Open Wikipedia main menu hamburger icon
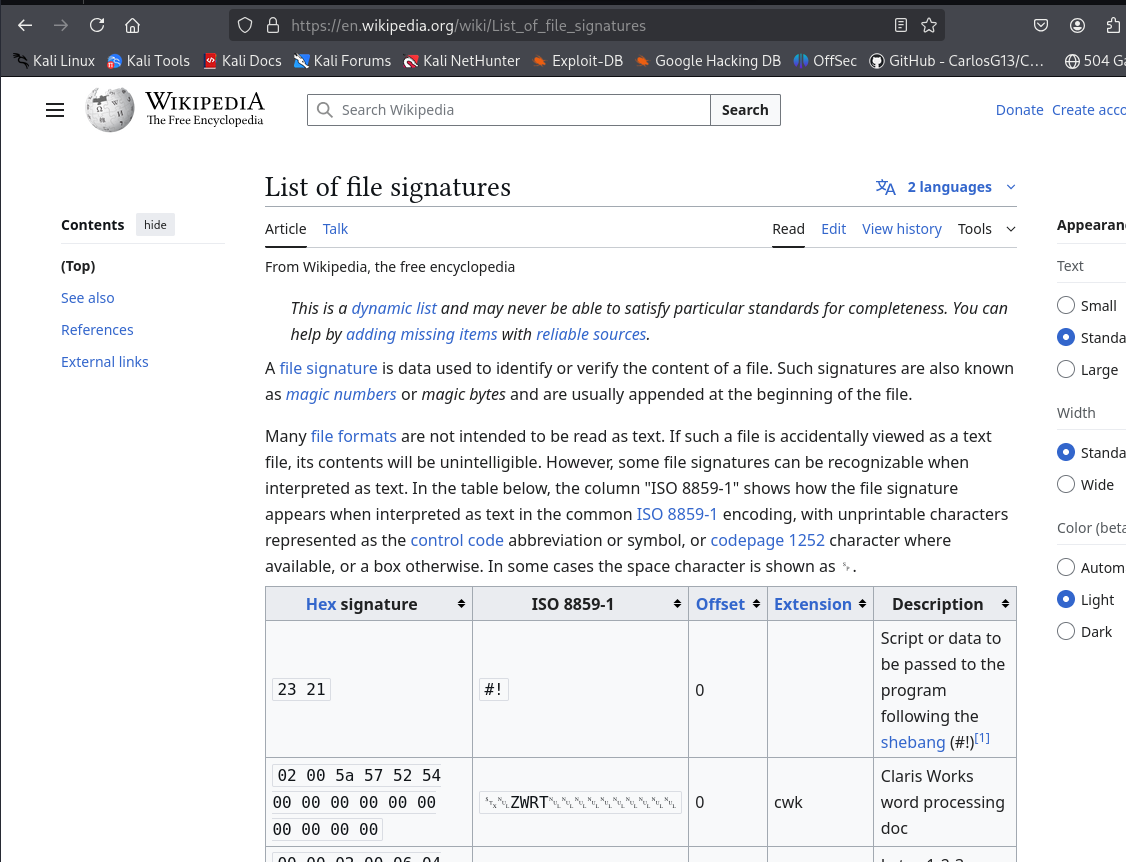Viewport: 1126px width, 862px height. click(55, 110)
